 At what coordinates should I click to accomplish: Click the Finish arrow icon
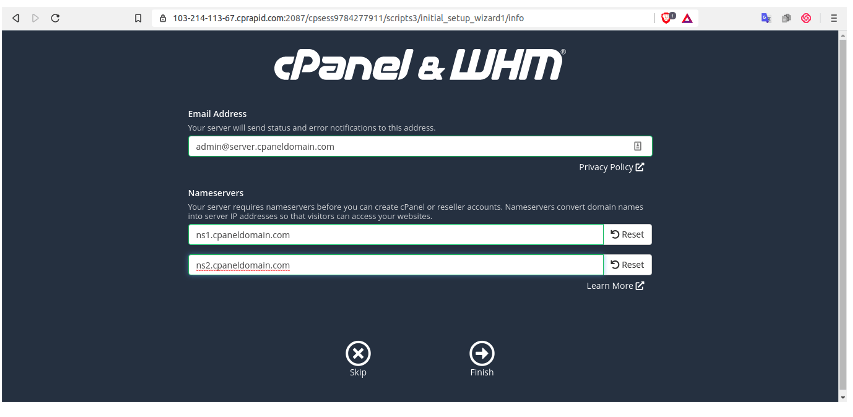pyautogui.click(x=482, y=353)
